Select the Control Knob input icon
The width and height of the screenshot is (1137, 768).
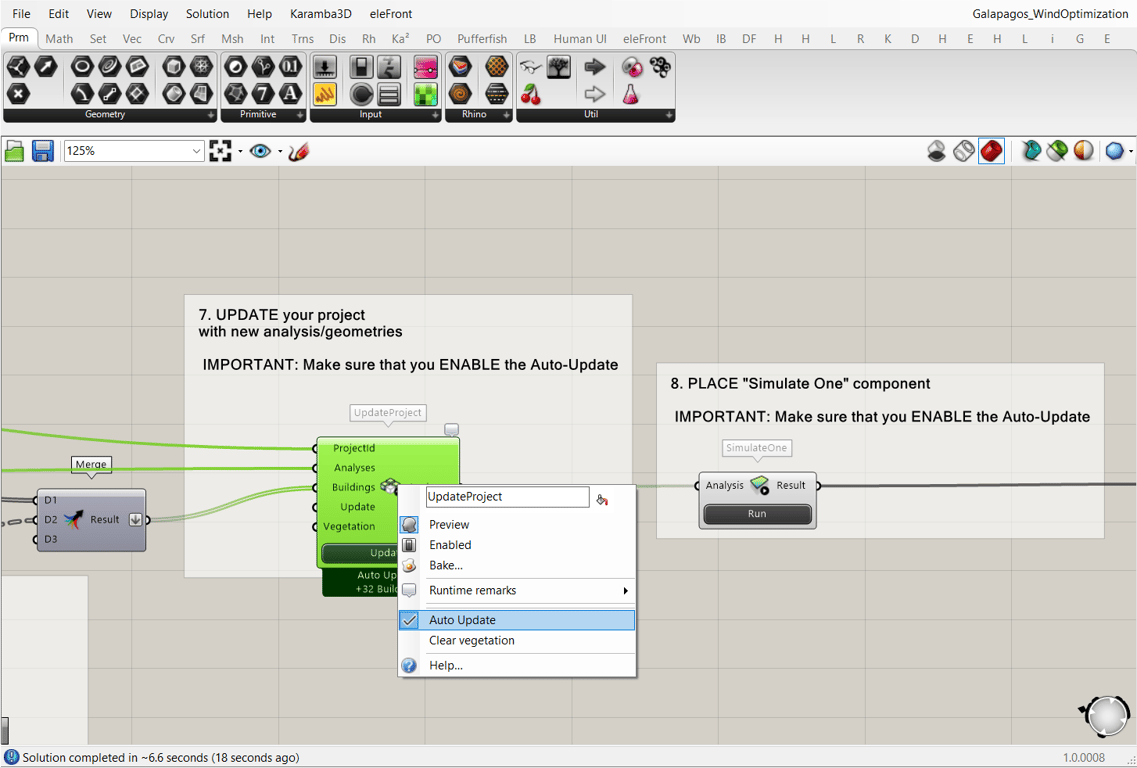coord(361,94)
